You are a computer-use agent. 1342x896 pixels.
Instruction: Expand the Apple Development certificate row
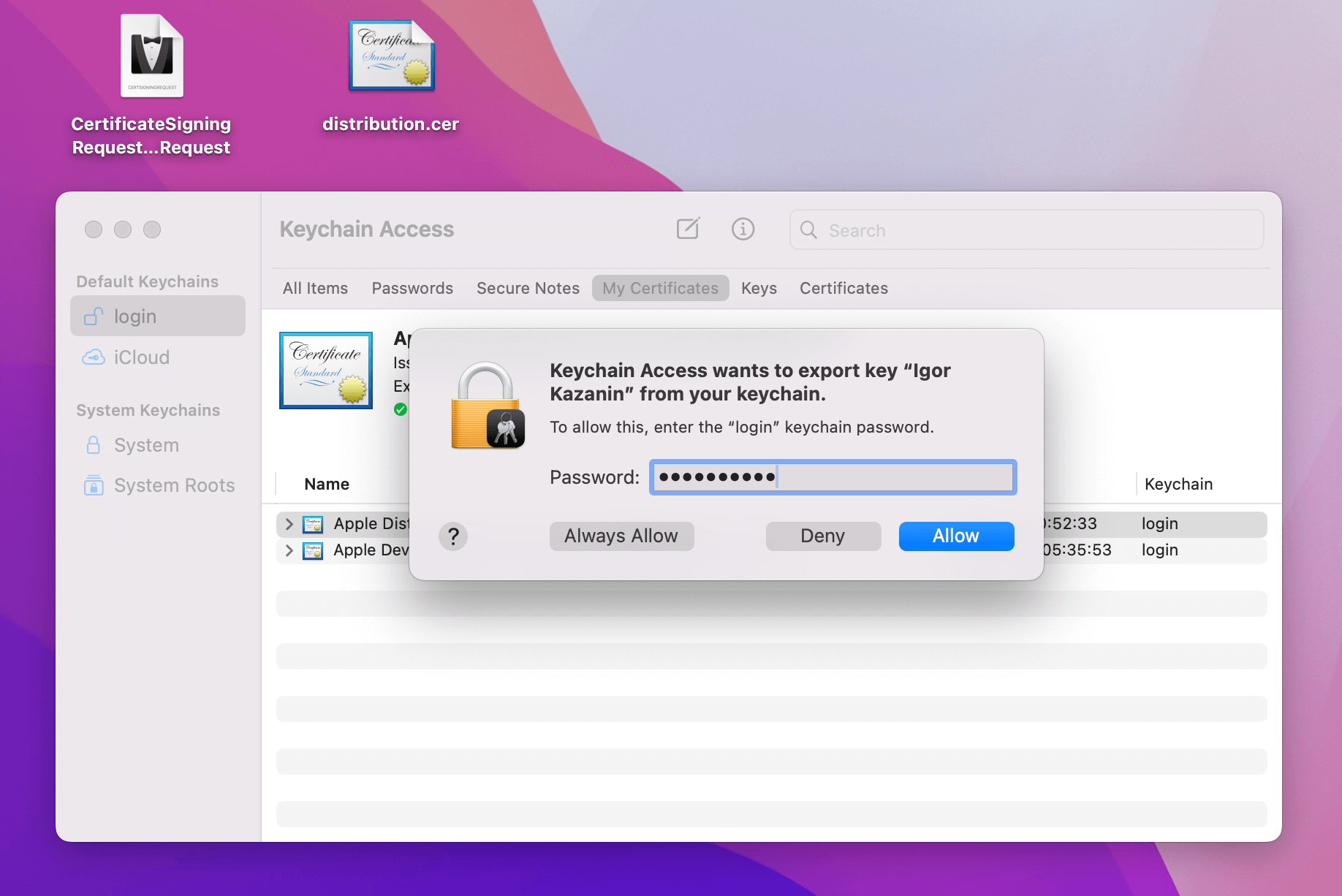tap(289, 550)
